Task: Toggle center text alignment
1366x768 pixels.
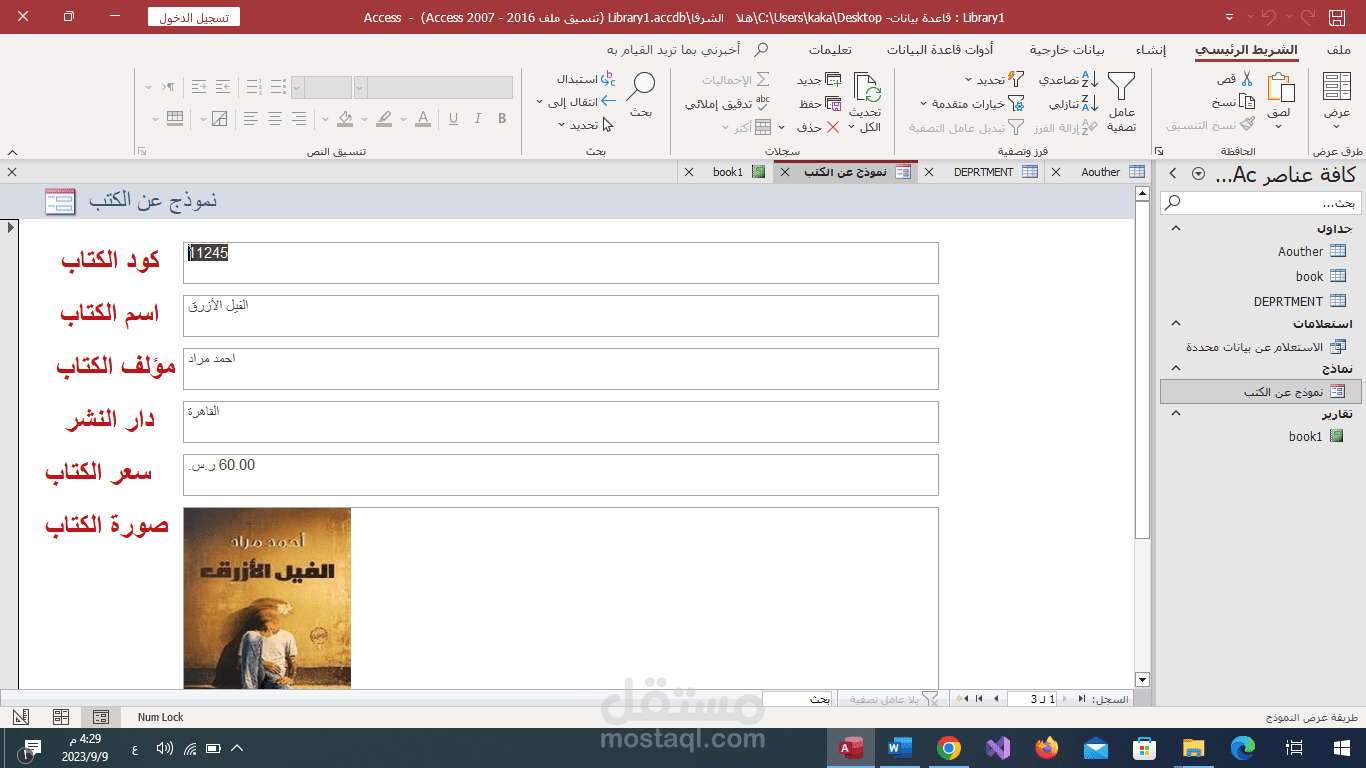Action: click(274, 119)
